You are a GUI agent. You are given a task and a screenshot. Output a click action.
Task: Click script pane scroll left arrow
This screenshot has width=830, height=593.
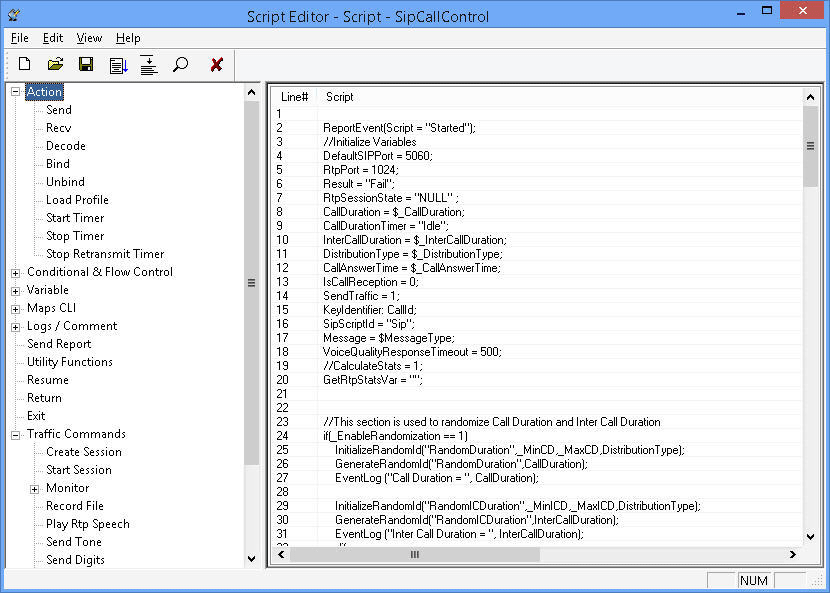click(x=282, y=554)
